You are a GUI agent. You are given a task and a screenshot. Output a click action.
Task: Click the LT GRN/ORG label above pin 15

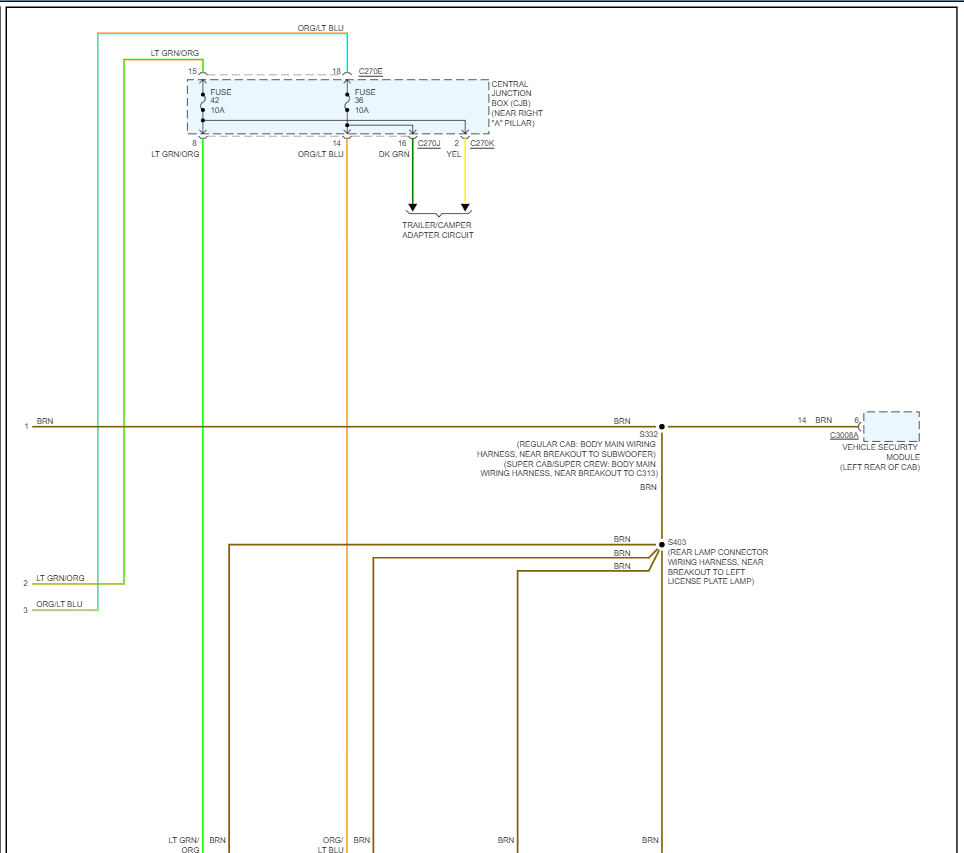coord(175,54)
